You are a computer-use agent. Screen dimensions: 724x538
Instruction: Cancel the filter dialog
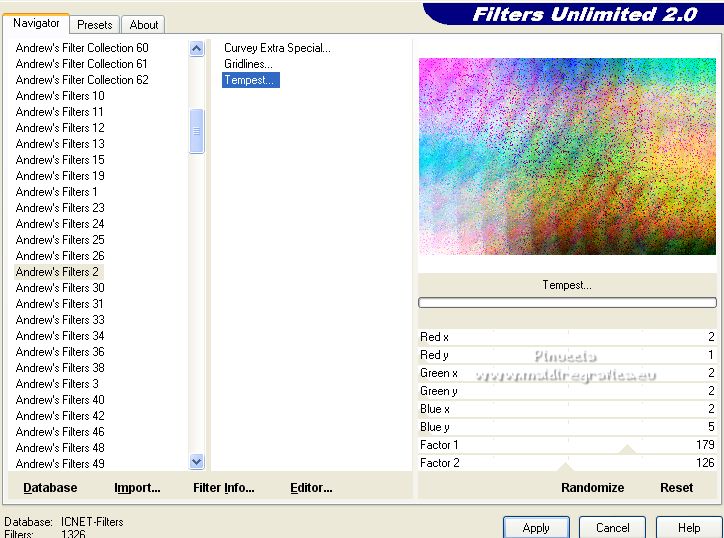612,528
